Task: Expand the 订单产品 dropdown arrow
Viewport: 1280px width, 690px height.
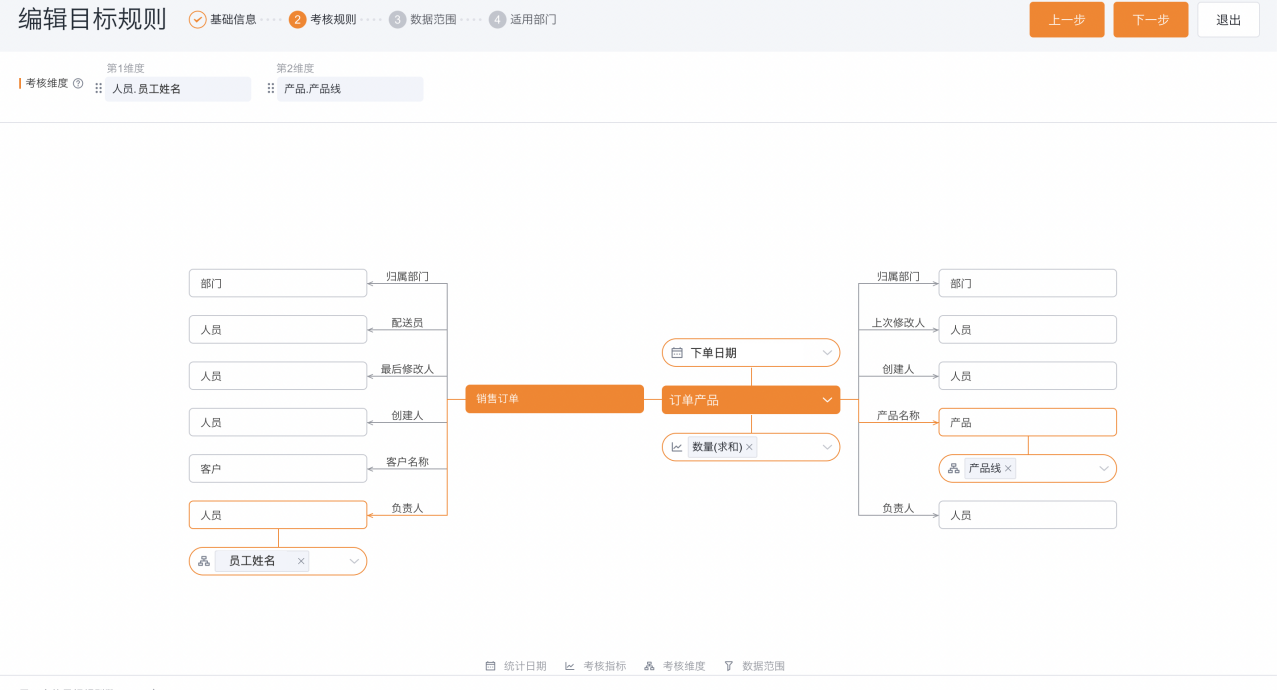Action: [x=827, y=400]
